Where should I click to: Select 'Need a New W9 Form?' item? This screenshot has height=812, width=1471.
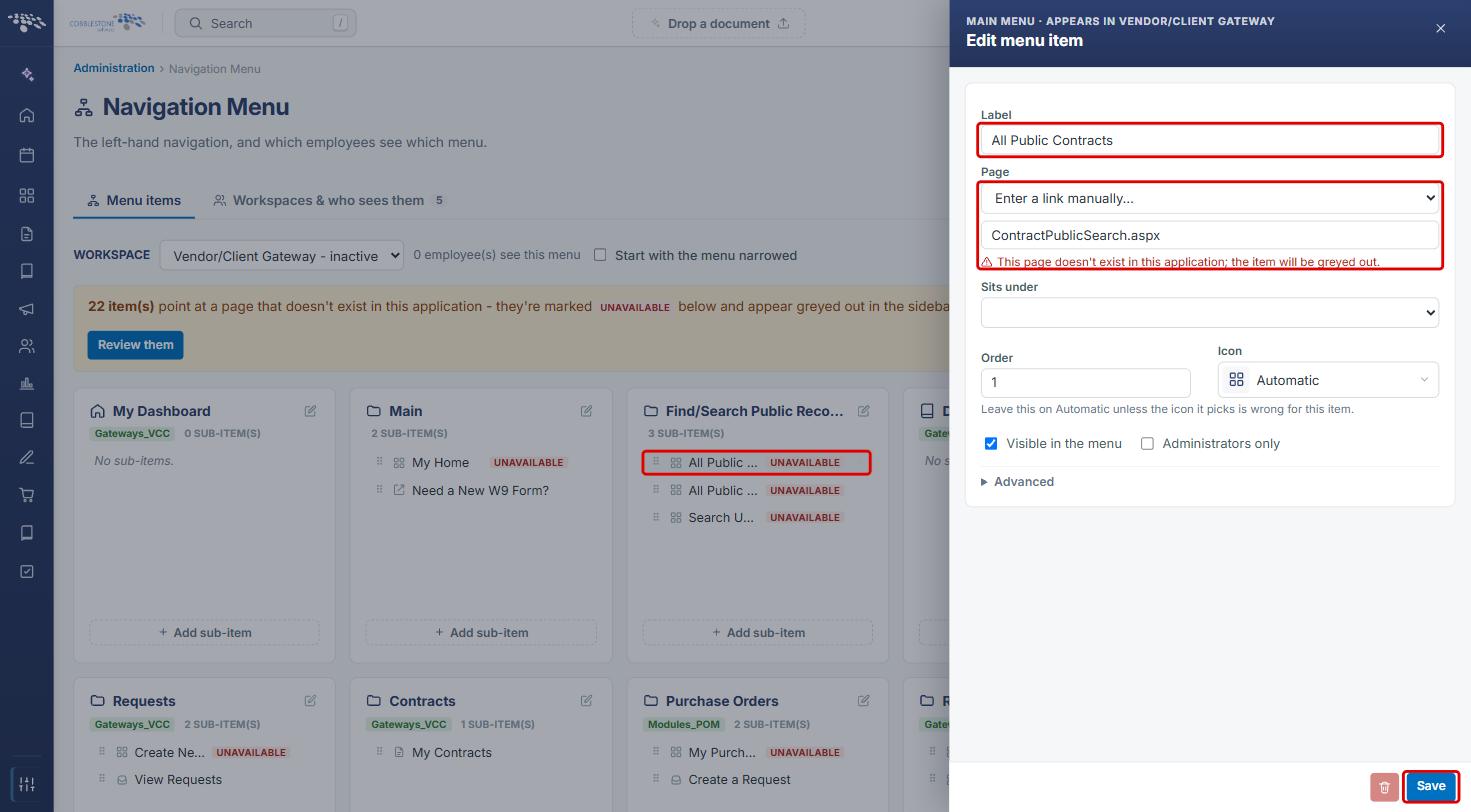tap(481, 490)
